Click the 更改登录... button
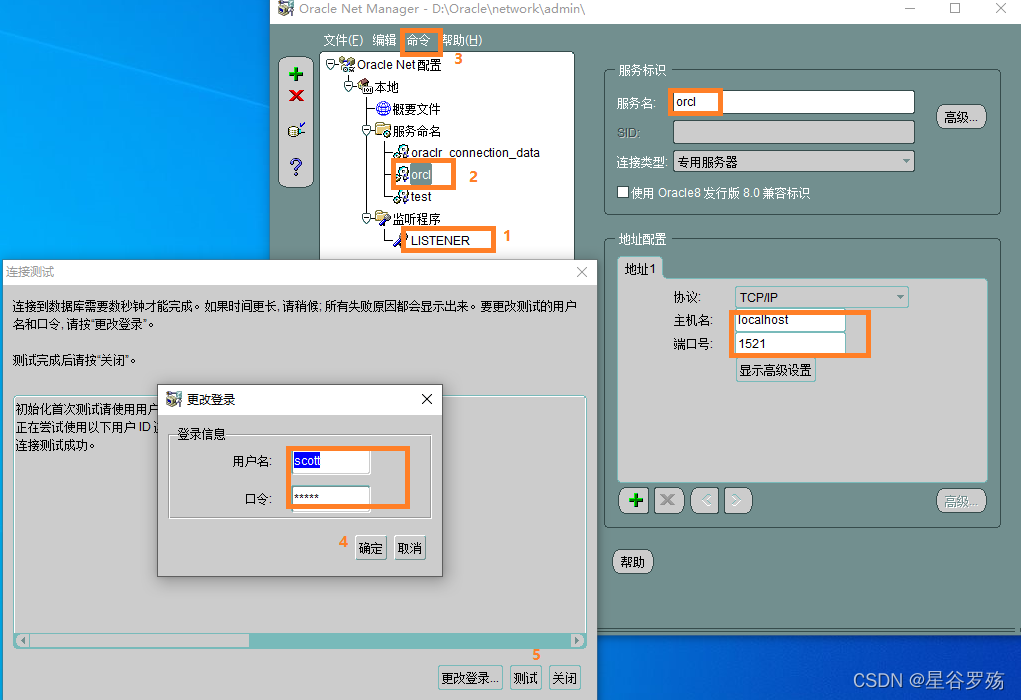The image size is (1021, 700). coord(470,678)
